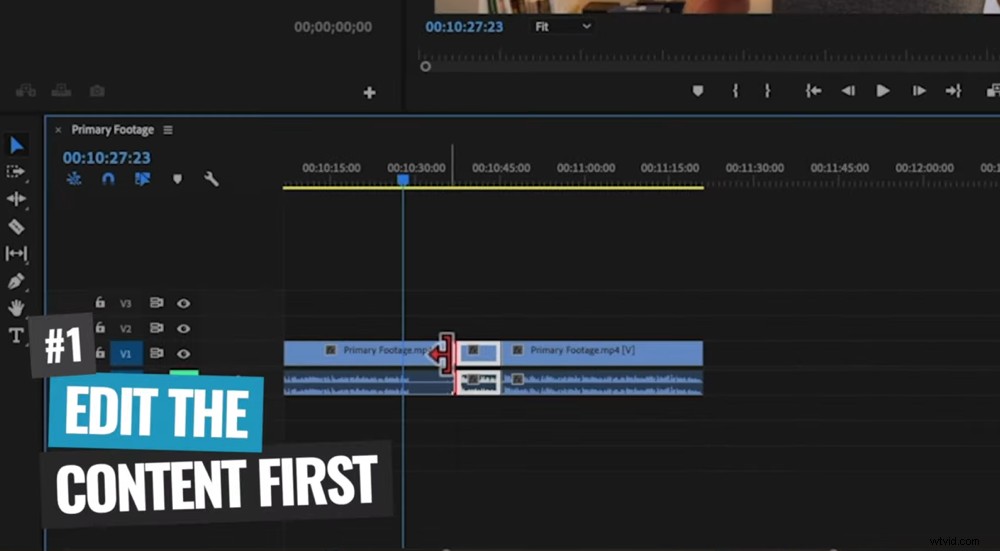Select the Hand tool
The image size is (1000, 551).
pos(16,309)
